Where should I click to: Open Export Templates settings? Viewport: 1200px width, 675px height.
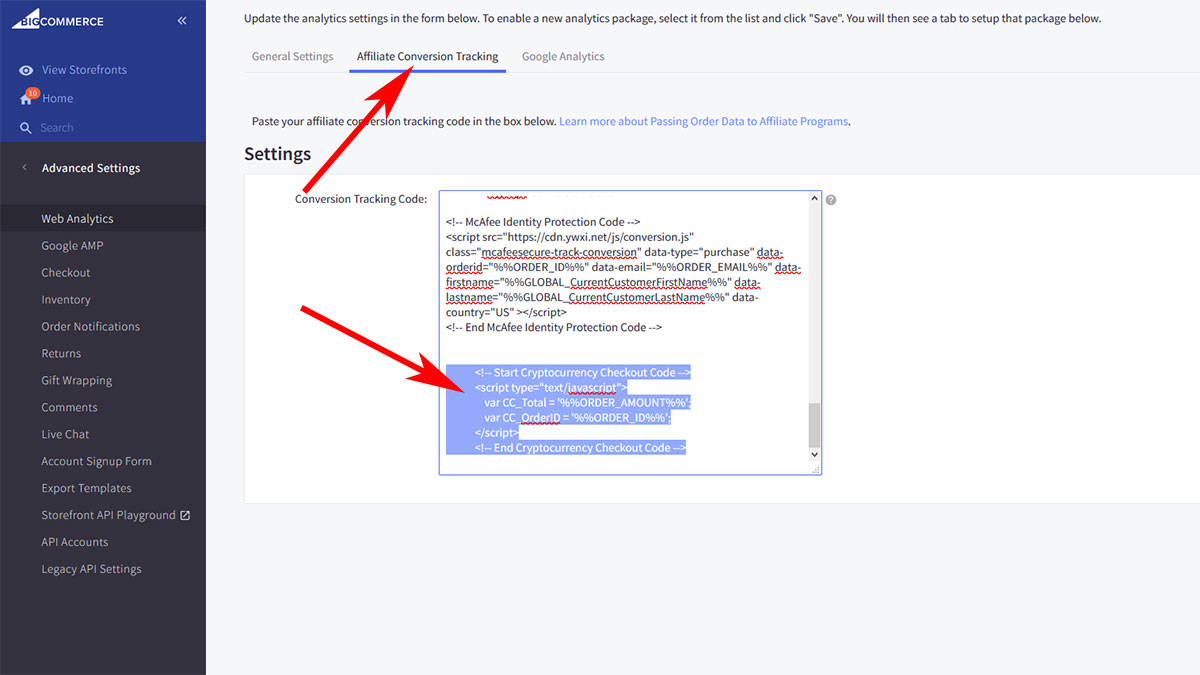(x=86, y=489)
